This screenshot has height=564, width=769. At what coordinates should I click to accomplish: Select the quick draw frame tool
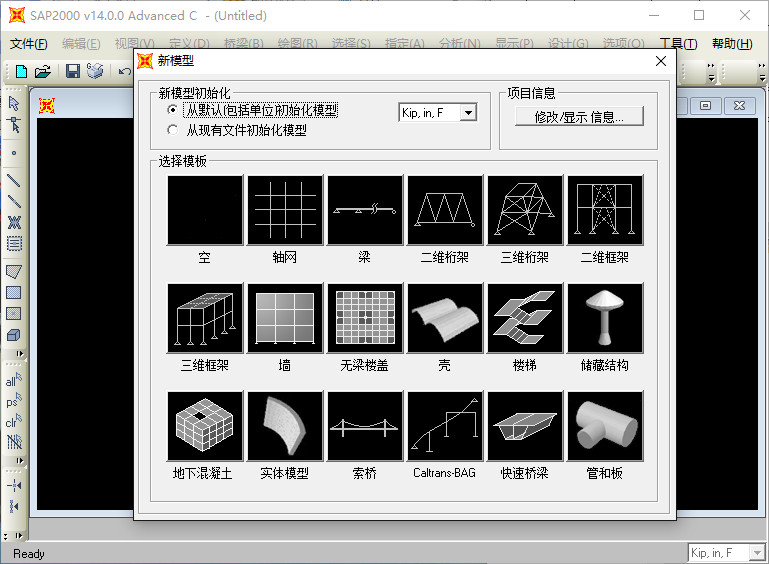click(x=14, y=201)
